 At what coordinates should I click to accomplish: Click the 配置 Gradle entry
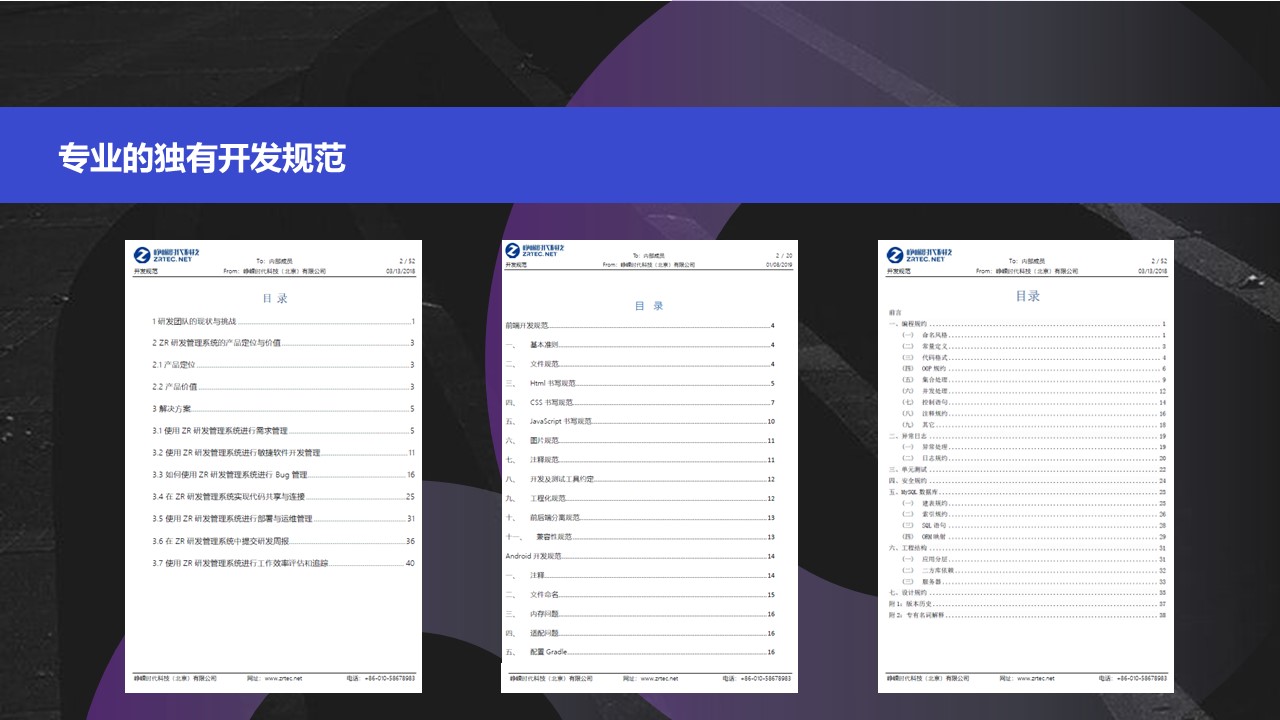point(640,652)
